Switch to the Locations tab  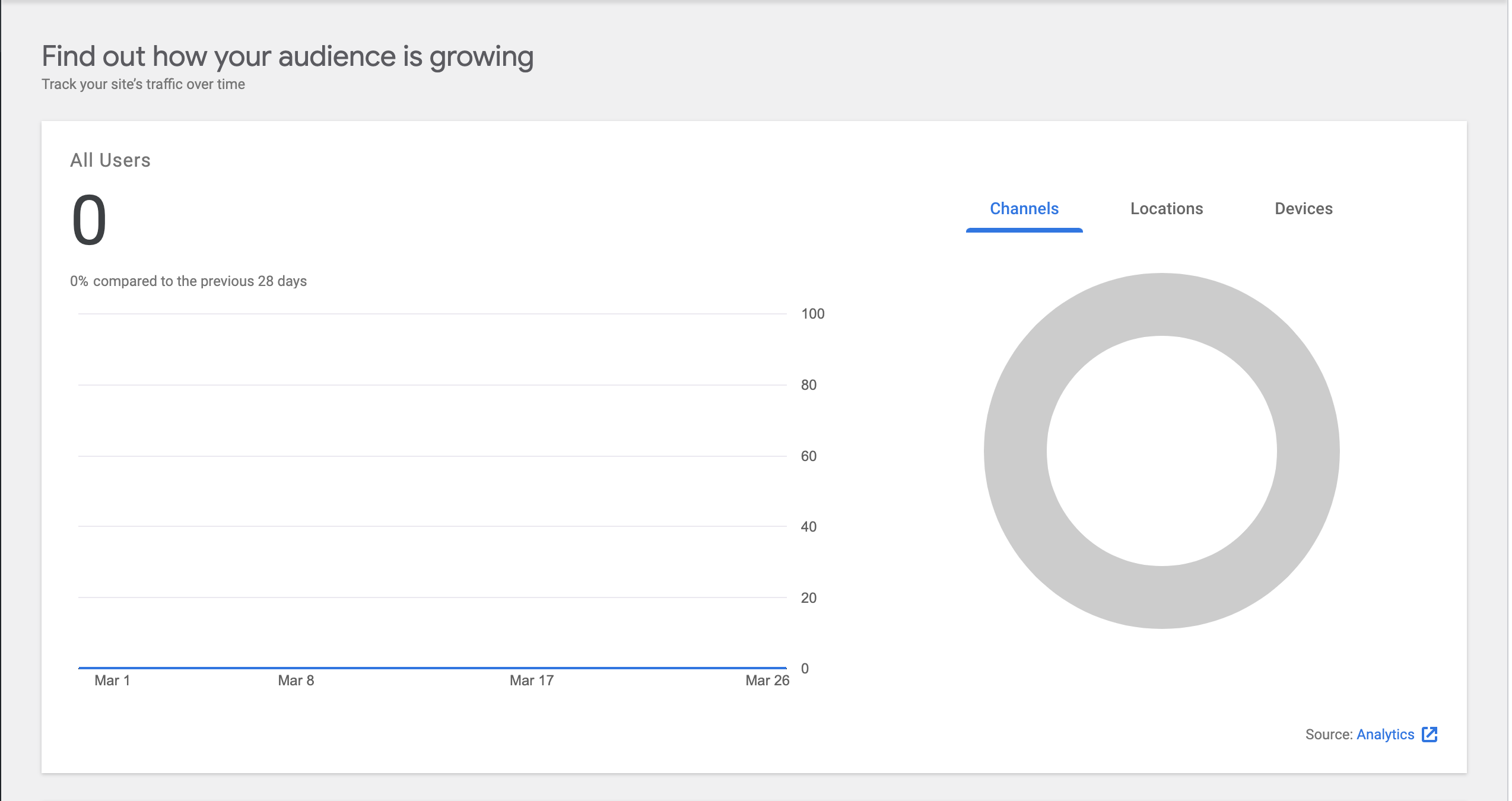[x=1165, y=208]
